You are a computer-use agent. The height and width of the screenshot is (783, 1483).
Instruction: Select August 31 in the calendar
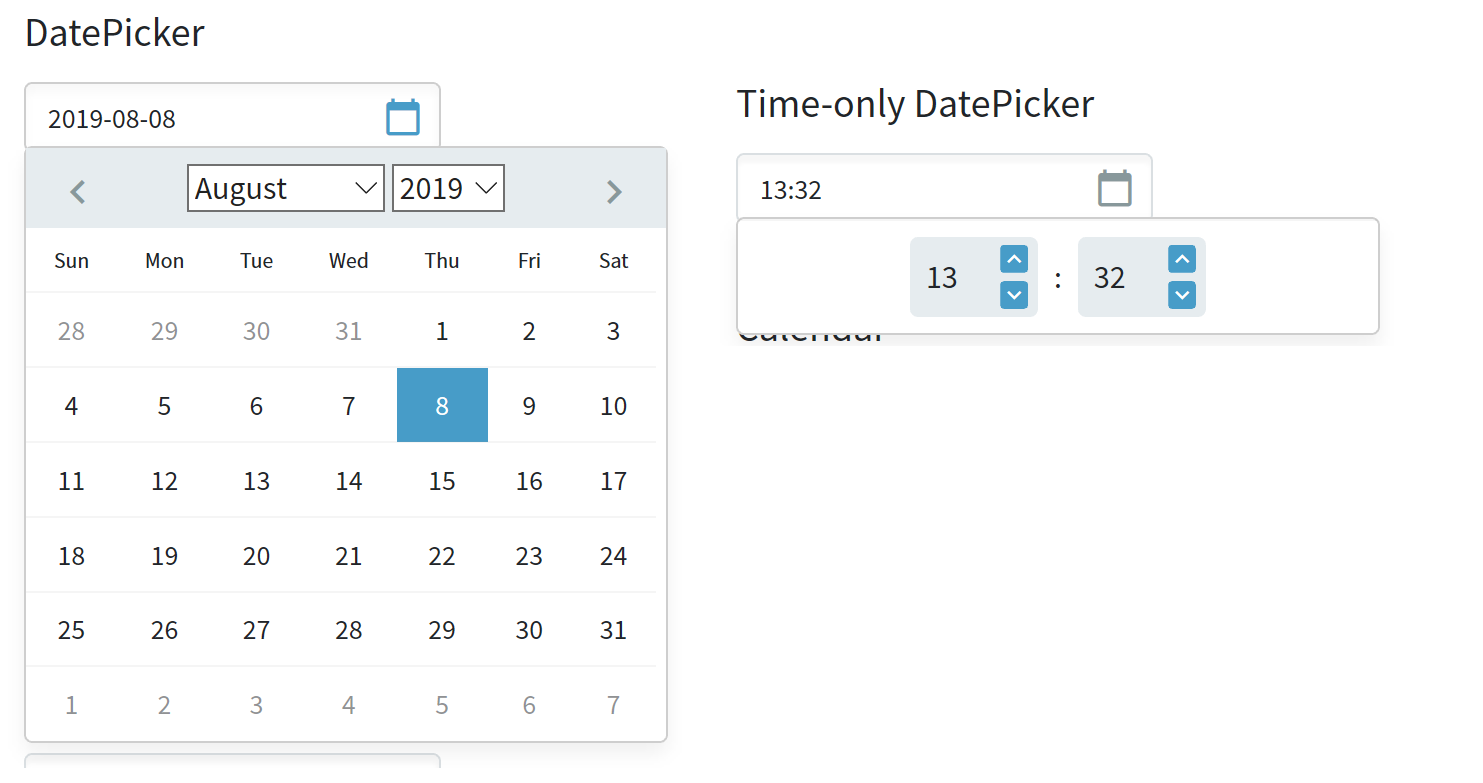(613, 631)
